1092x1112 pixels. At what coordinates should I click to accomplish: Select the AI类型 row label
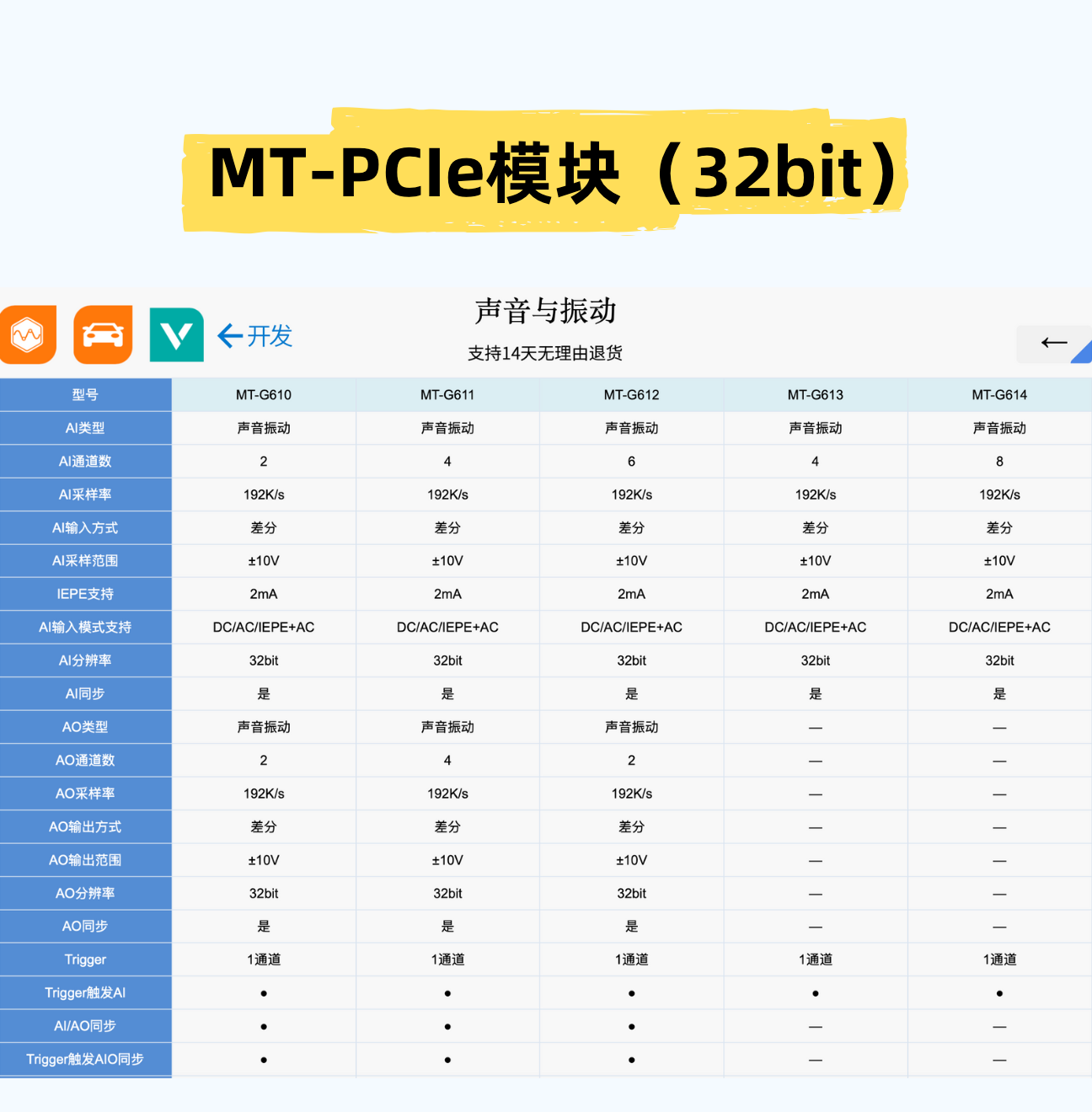(x=85, y=428)
